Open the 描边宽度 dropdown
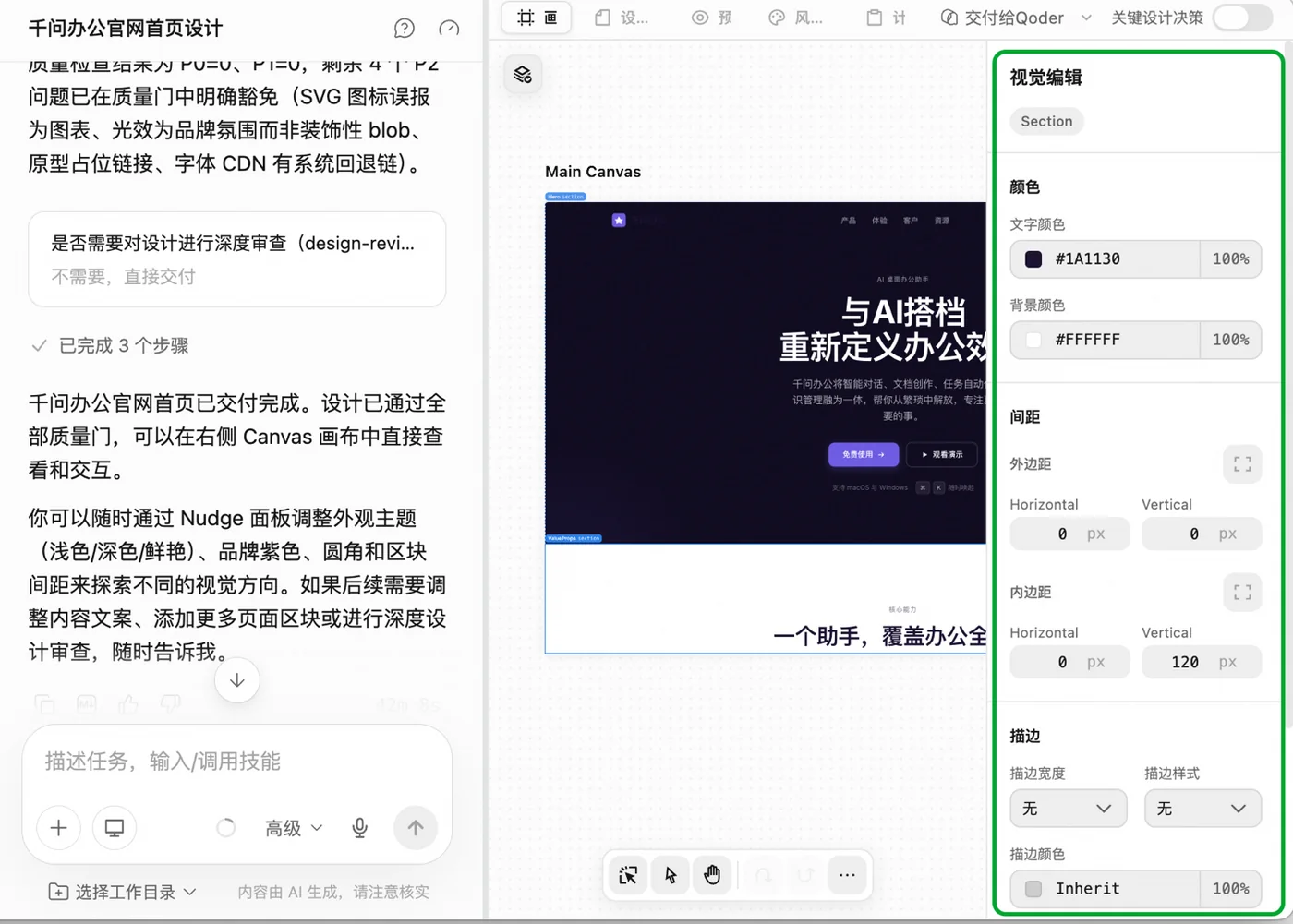This screenshot has height=924, width=1293. 1068,809
